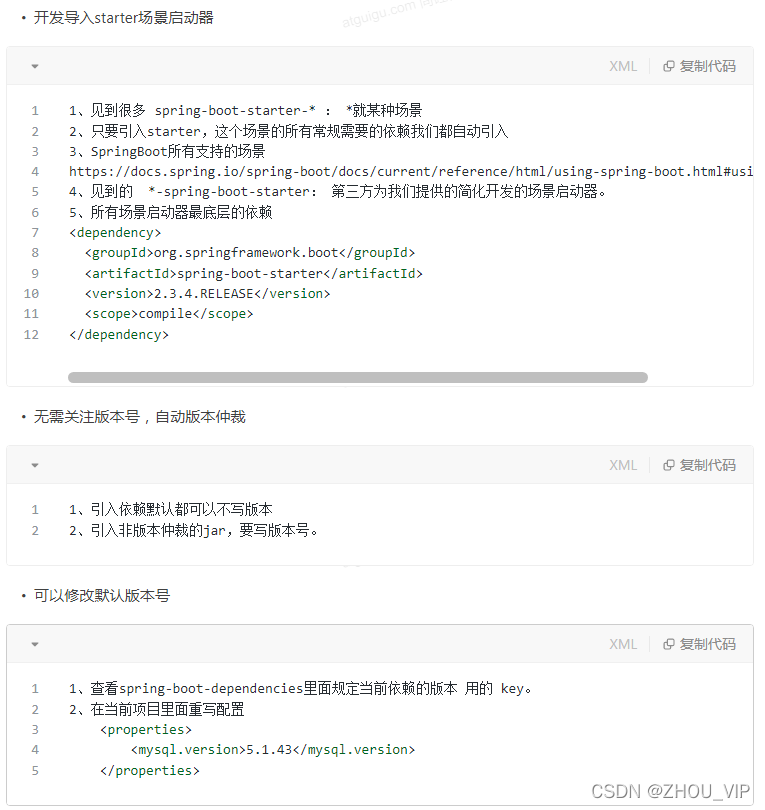Click 复制代码 for the 引入依赖默认 code block
Viewport: 765px width, 810px height.
point(699,465)
